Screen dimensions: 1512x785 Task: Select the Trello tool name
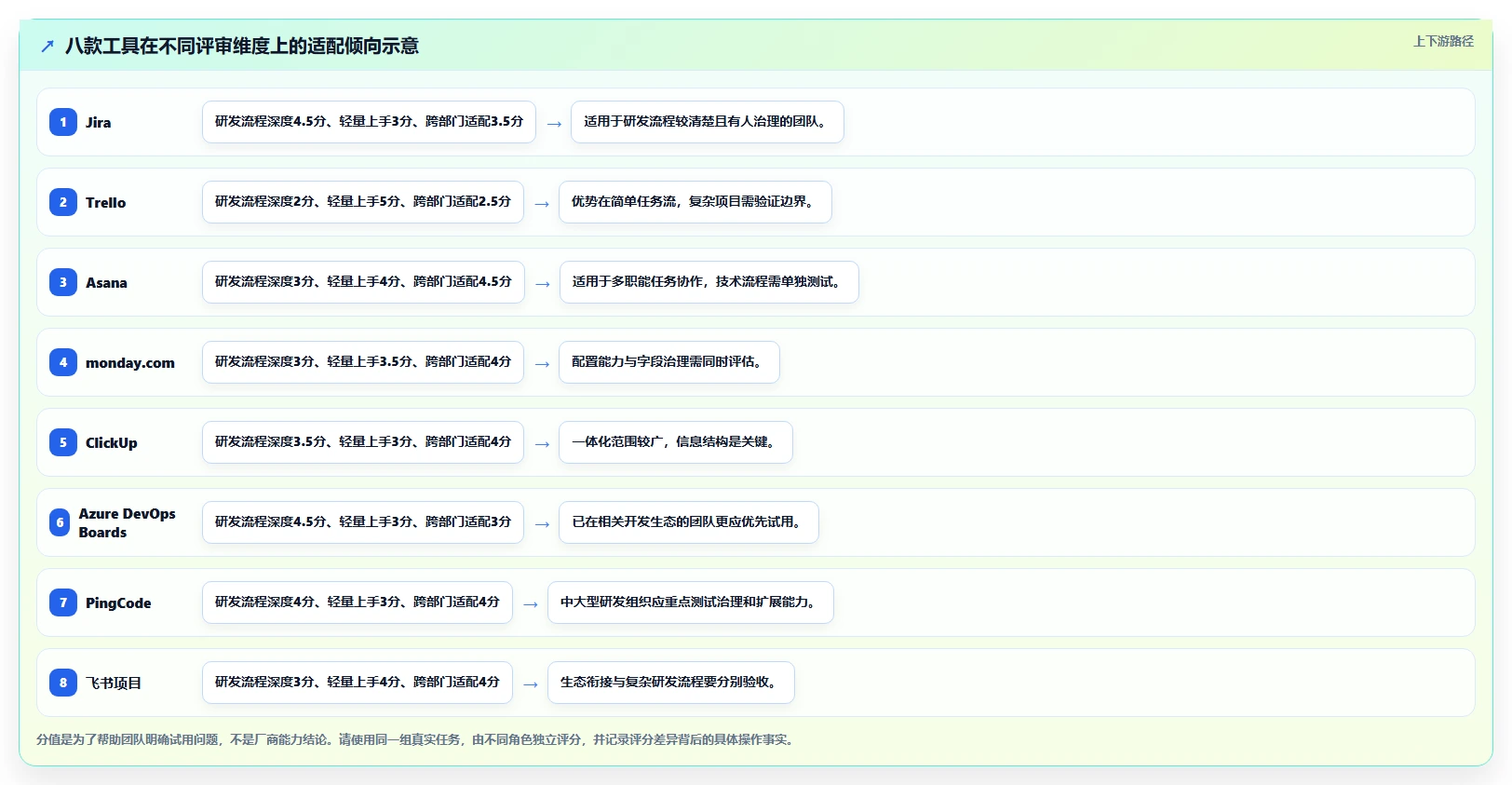[105, 202]
